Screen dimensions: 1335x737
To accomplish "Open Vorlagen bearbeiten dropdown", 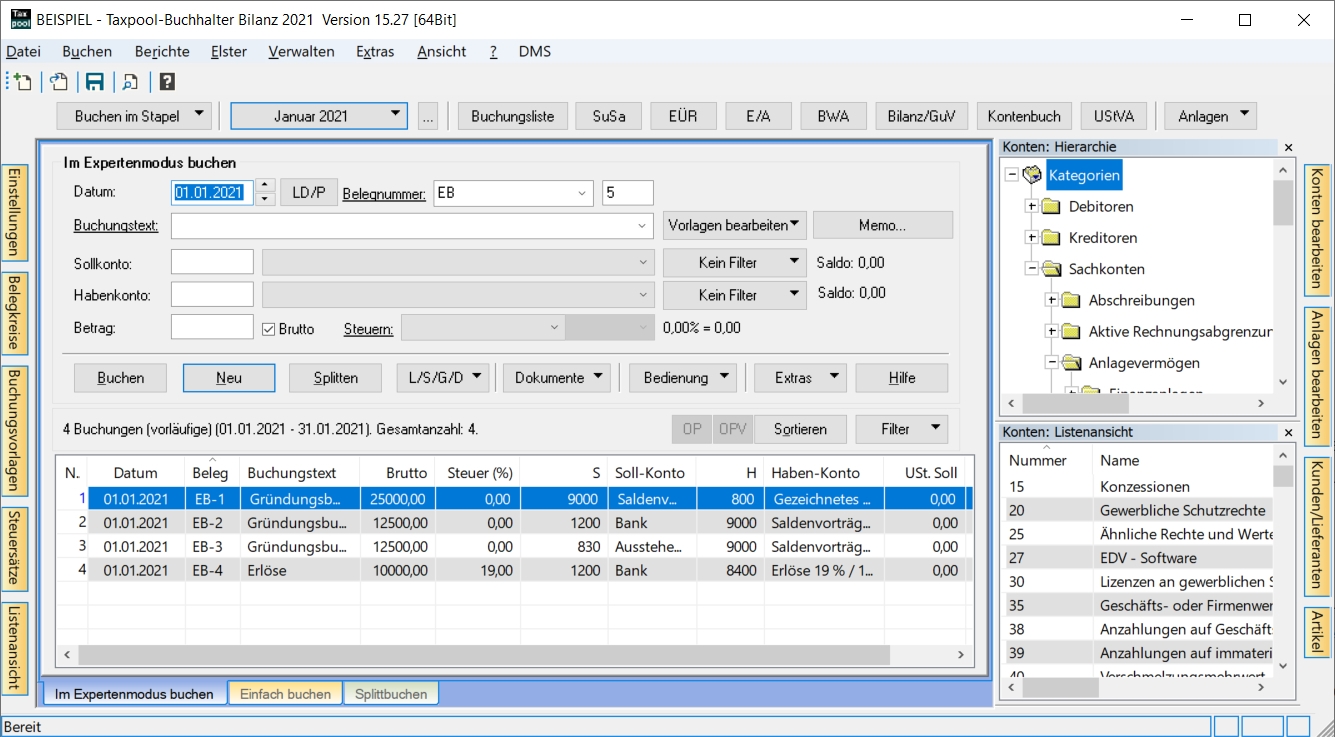I will tap(735, 225).
